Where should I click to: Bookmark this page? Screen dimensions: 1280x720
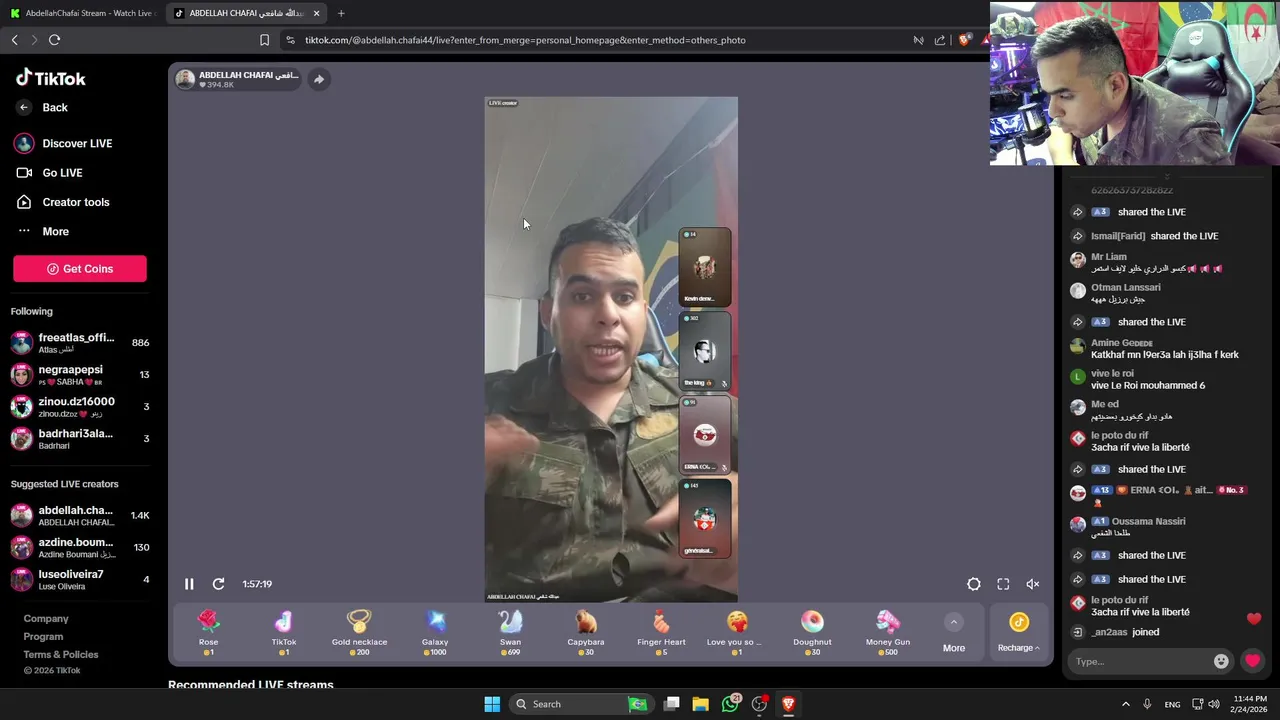[x=264, y=40]
